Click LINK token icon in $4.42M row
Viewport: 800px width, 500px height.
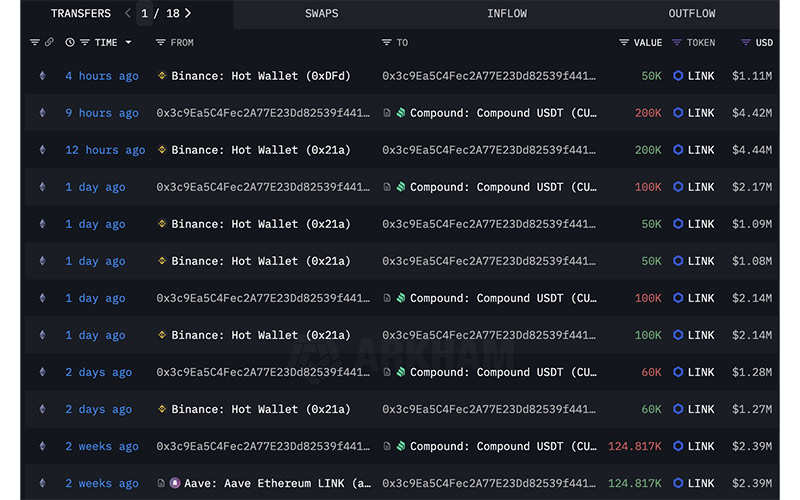[678, 113]
